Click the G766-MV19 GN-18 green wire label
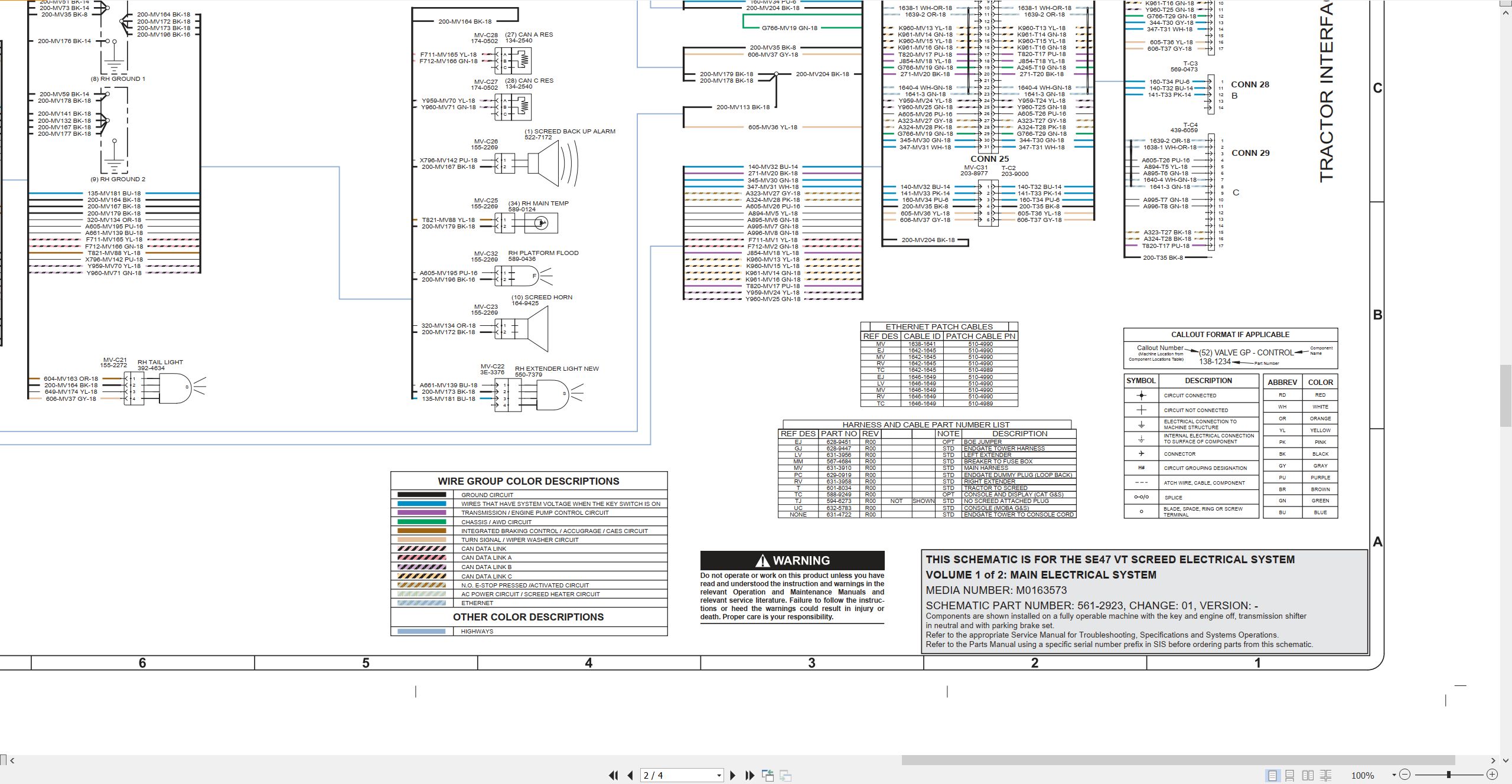 (x=789, y=28)
